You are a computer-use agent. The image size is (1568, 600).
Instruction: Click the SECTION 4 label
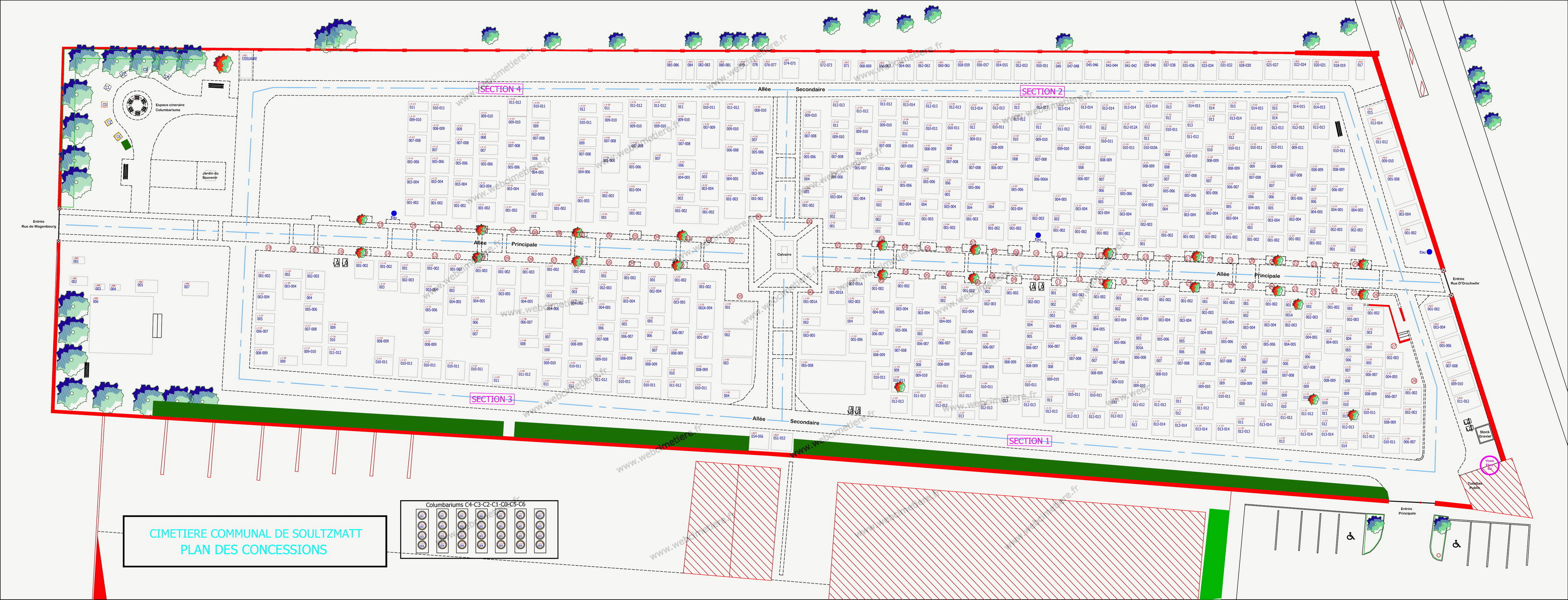[500, 89]
